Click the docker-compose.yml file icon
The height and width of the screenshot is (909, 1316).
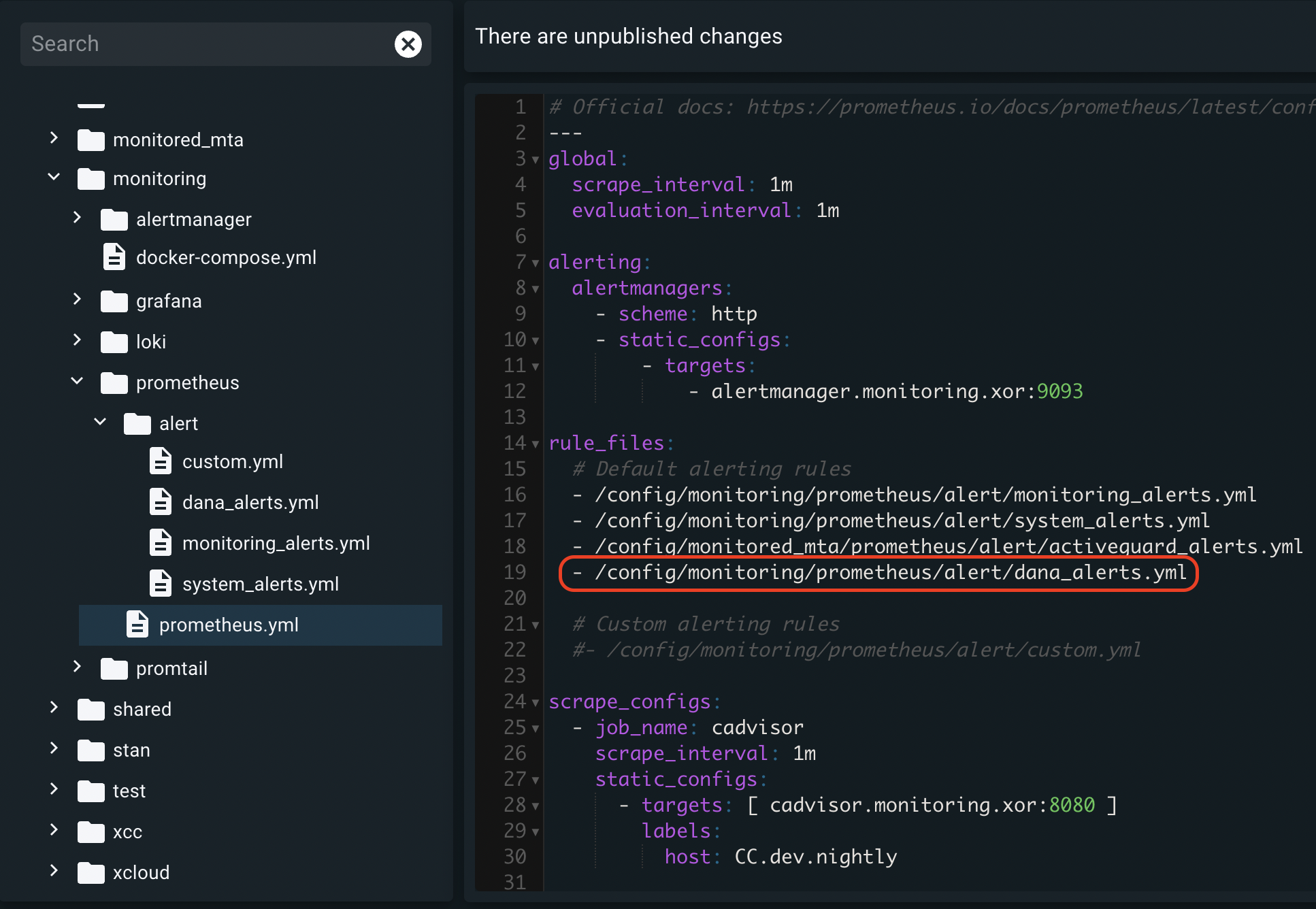click(114, 257)
